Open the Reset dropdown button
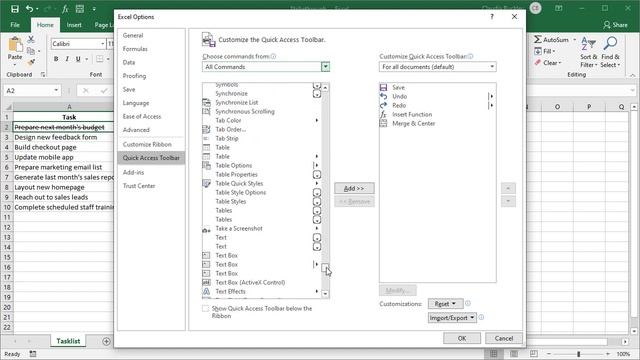640x360 pixels. (x=445, y=304)
